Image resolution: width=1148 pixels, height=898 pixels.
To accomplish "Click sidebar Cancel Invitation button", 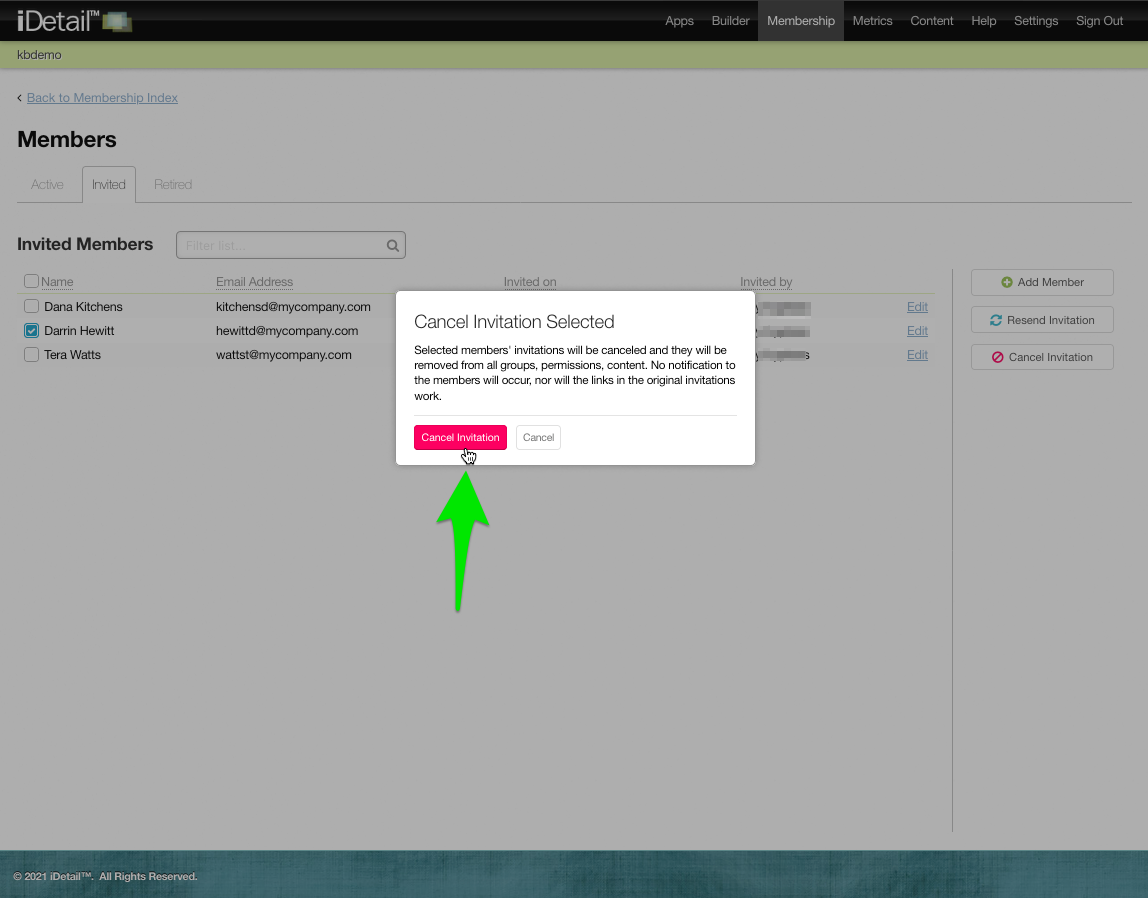I will point(1042,357).
